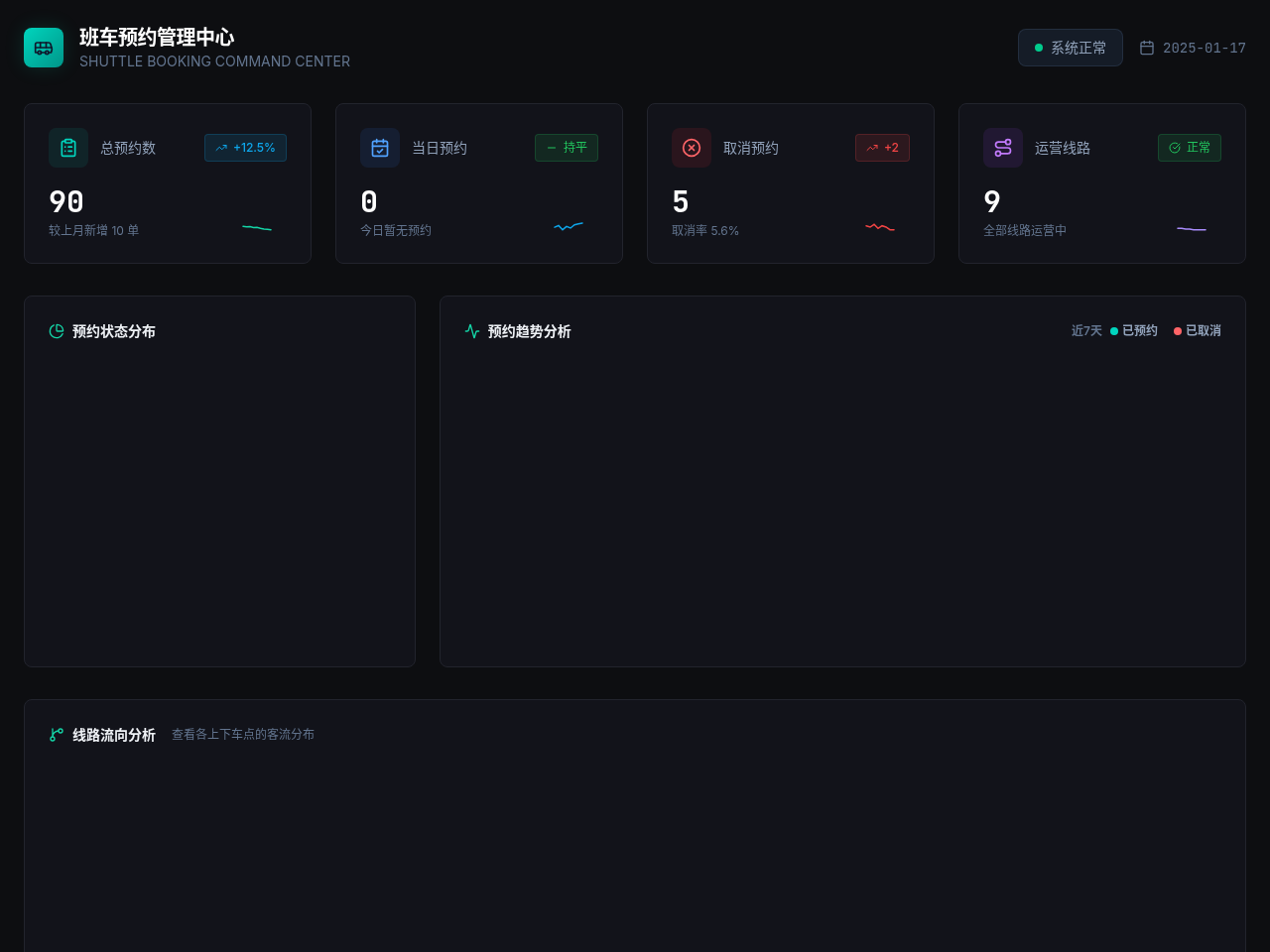1270x952 pixels.
Task: Click the text 较上月新增 10 单
Action: pyautogui.click(x=94, y=230)
